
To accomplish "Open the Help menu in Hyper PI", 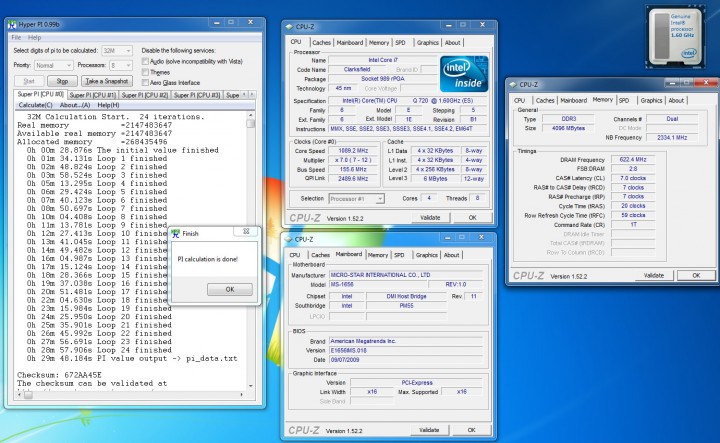I will [x=34, y=38].
